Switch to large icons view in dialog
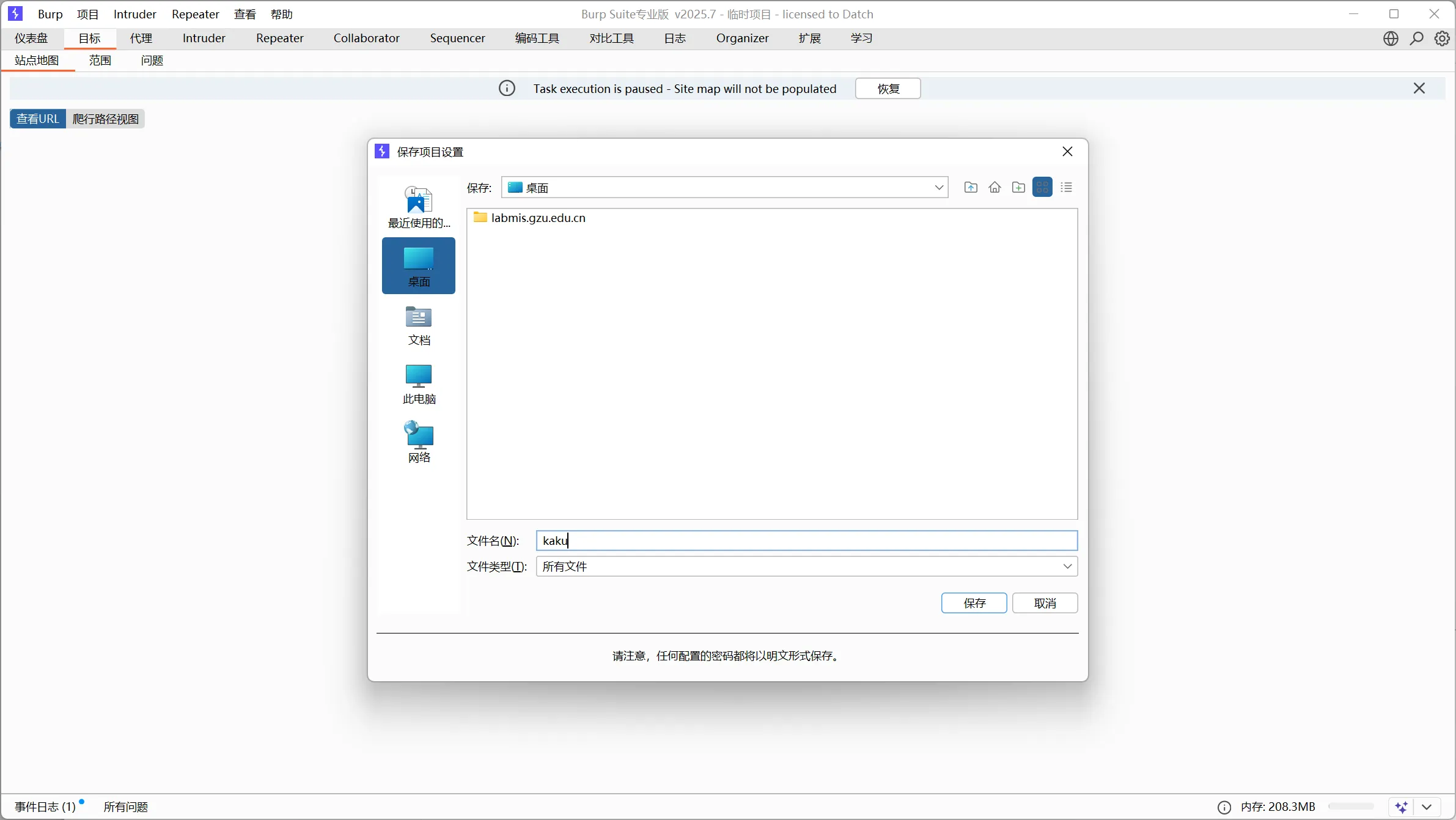The width and height of the screenshot is (1456, 820). [x=1042, y=187]
